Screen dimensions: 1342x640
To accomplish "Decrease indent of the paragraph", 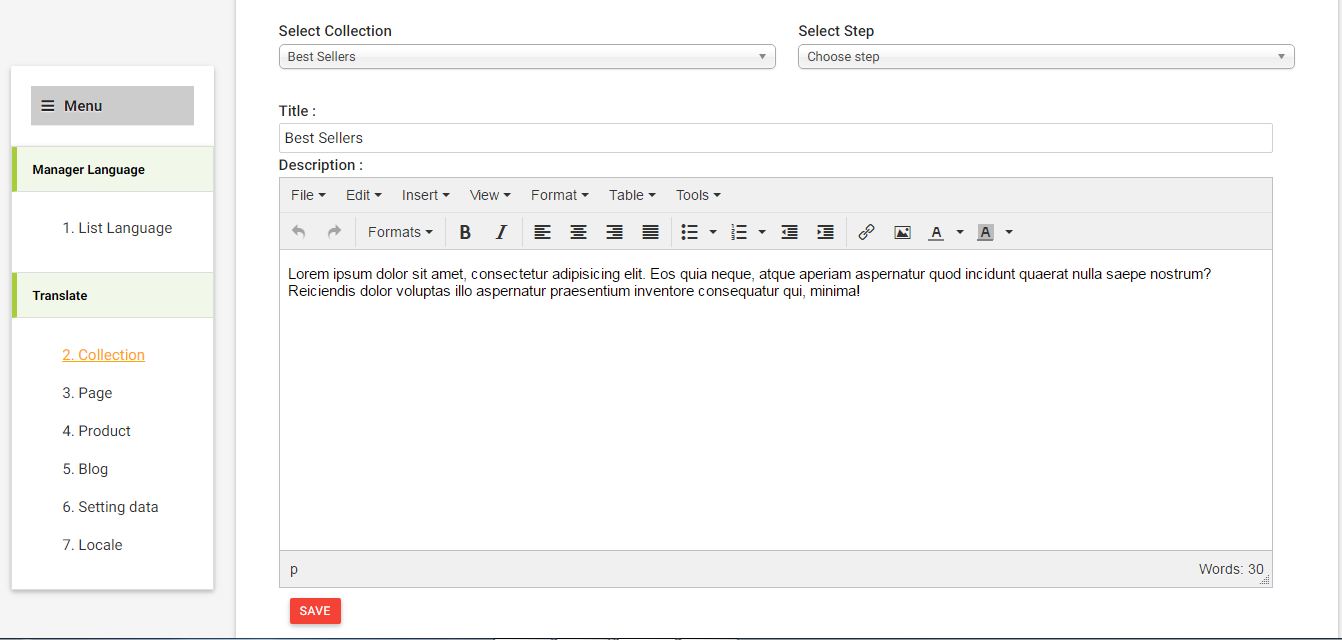I will click(789, 232).
